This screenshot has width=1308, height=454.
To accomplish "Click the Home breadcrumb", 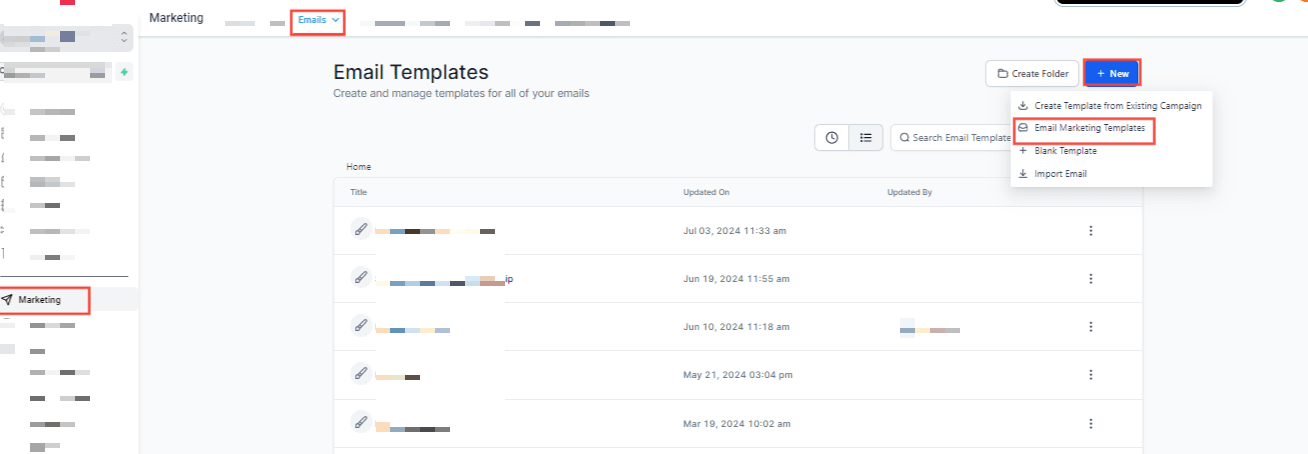I will (358, 167).
